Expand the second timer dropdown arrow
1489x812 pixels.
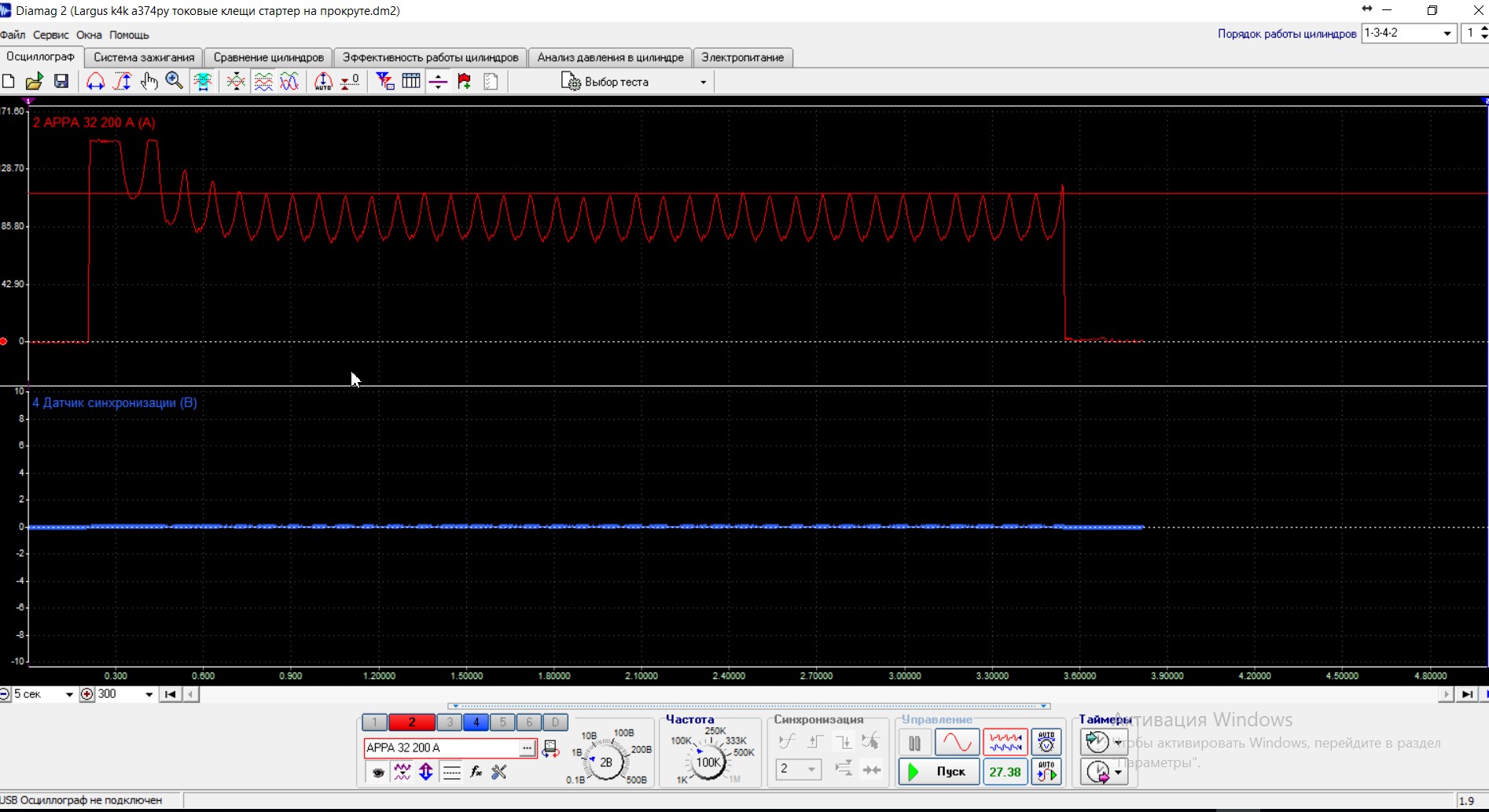pos(1118,773)
